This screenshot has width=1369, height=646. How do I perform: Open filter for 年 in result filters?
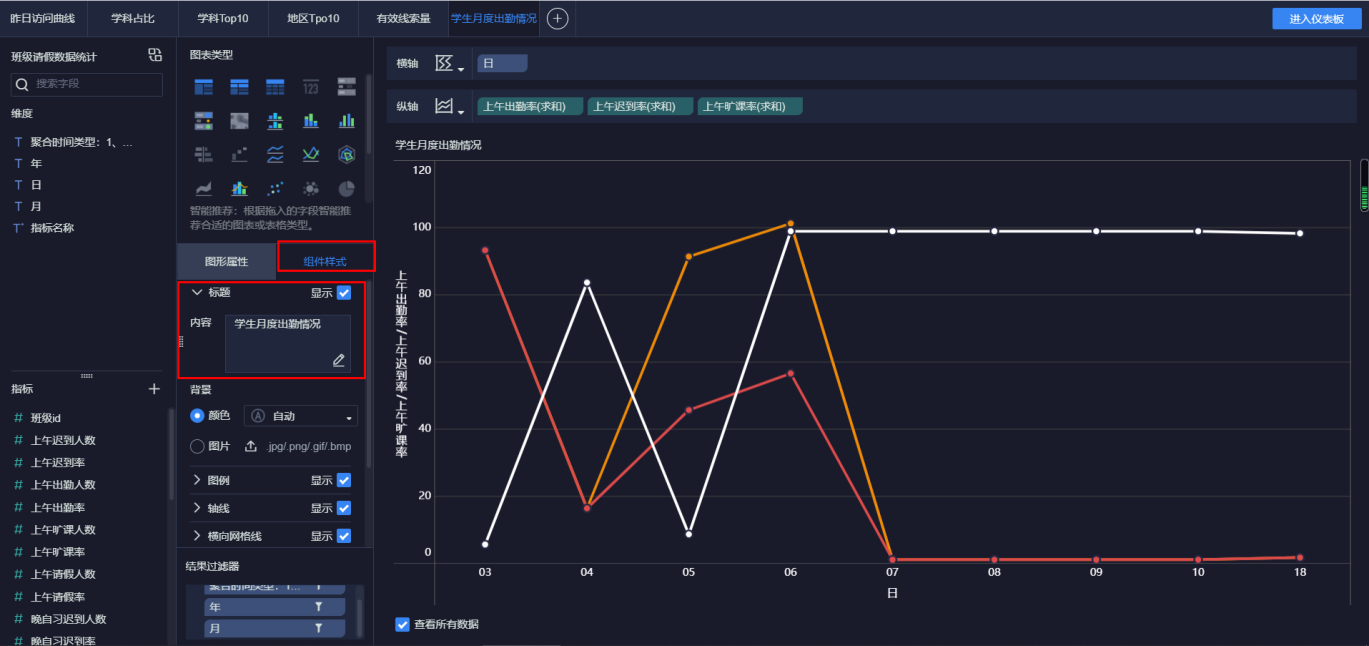coord(319,607)
